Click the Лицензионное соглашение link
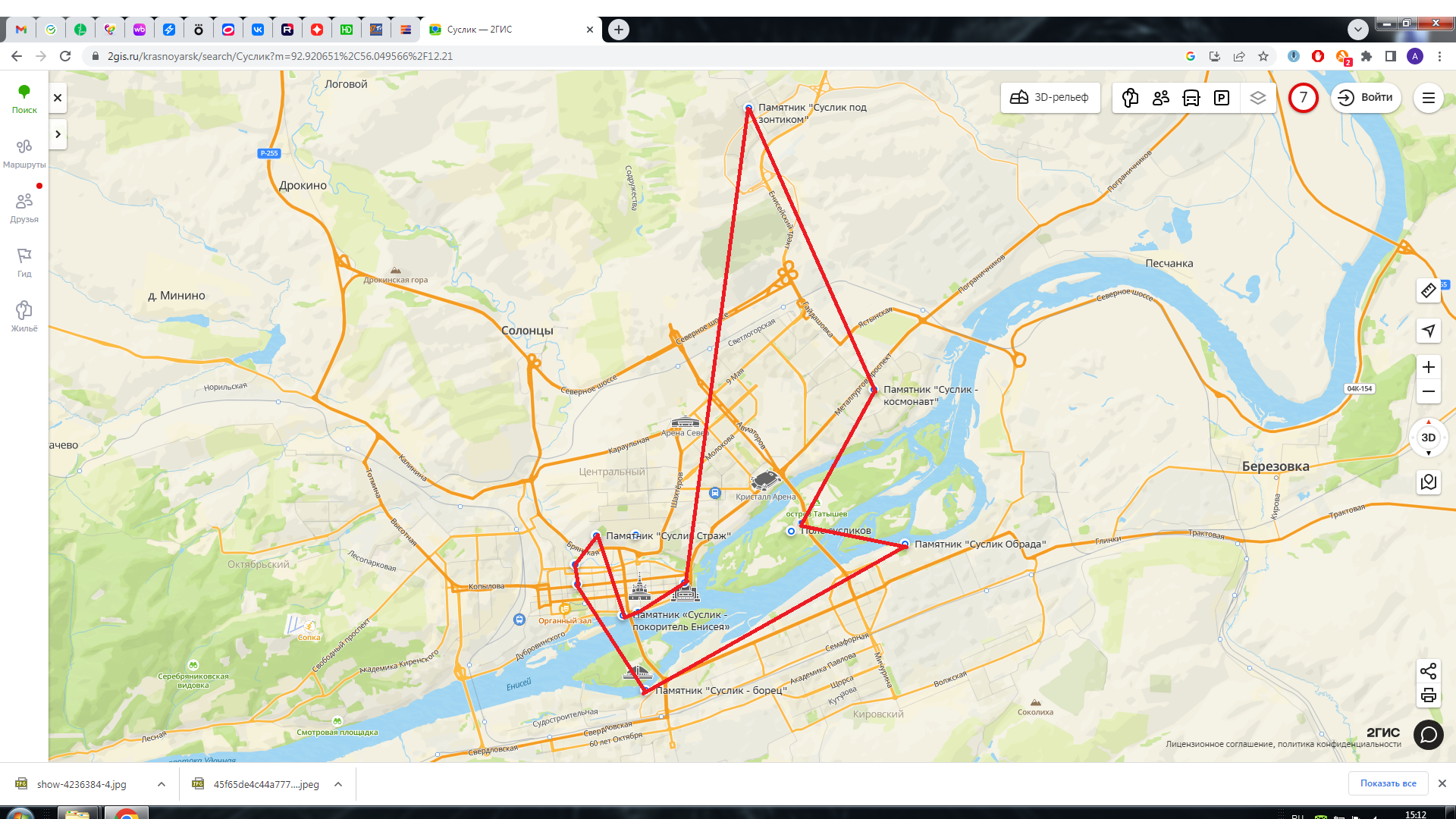Screen dimensions: 1456x819 [1219, 745]
